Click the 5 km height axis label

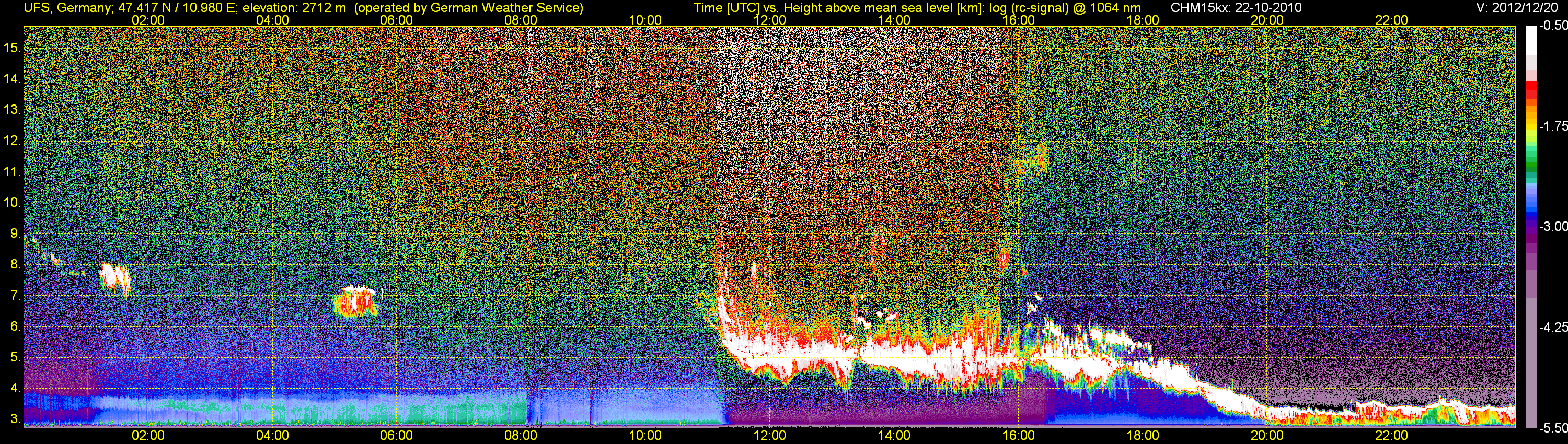[15, 358]
